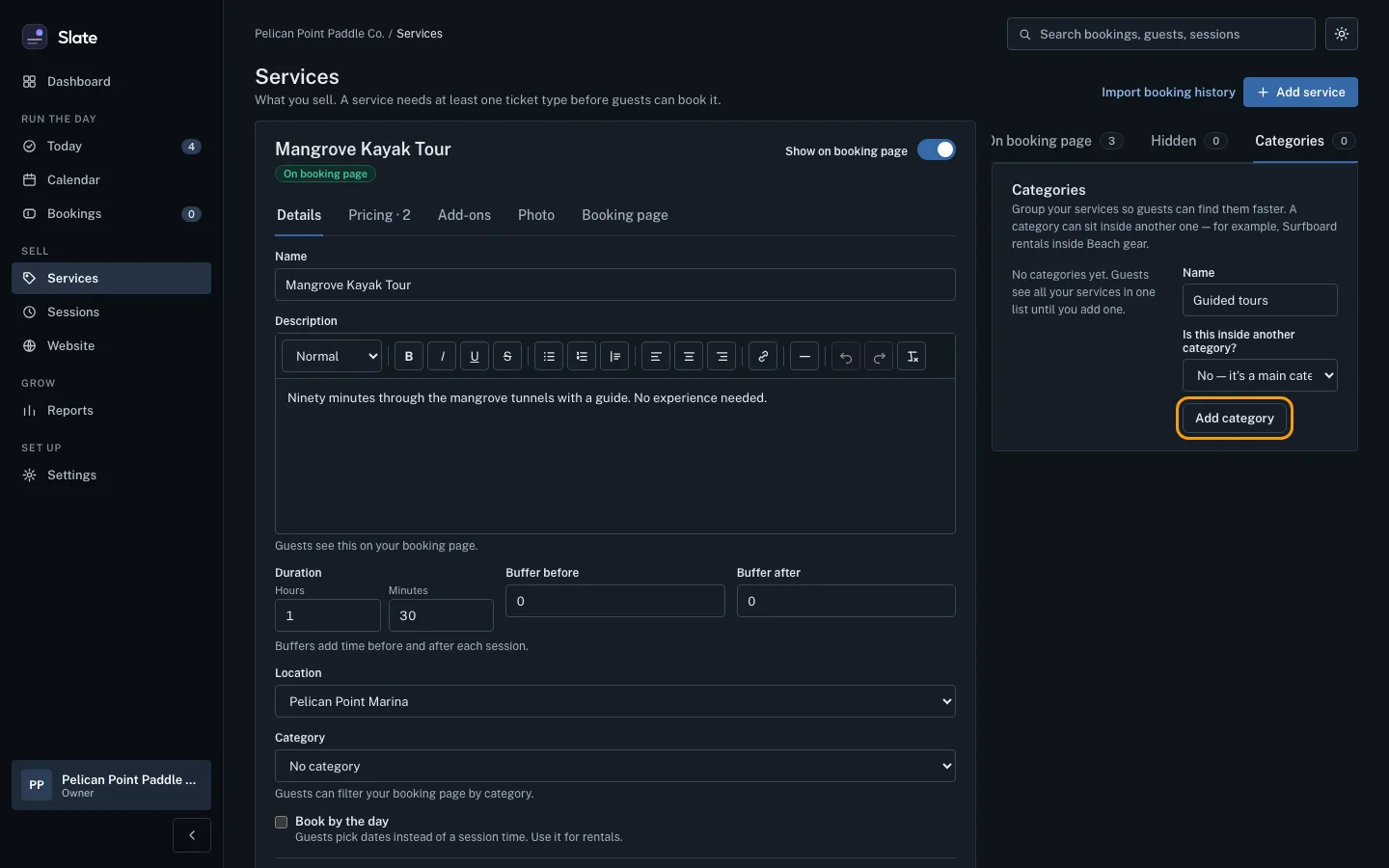Insert a blockquote in description

(x=614, y=357)
